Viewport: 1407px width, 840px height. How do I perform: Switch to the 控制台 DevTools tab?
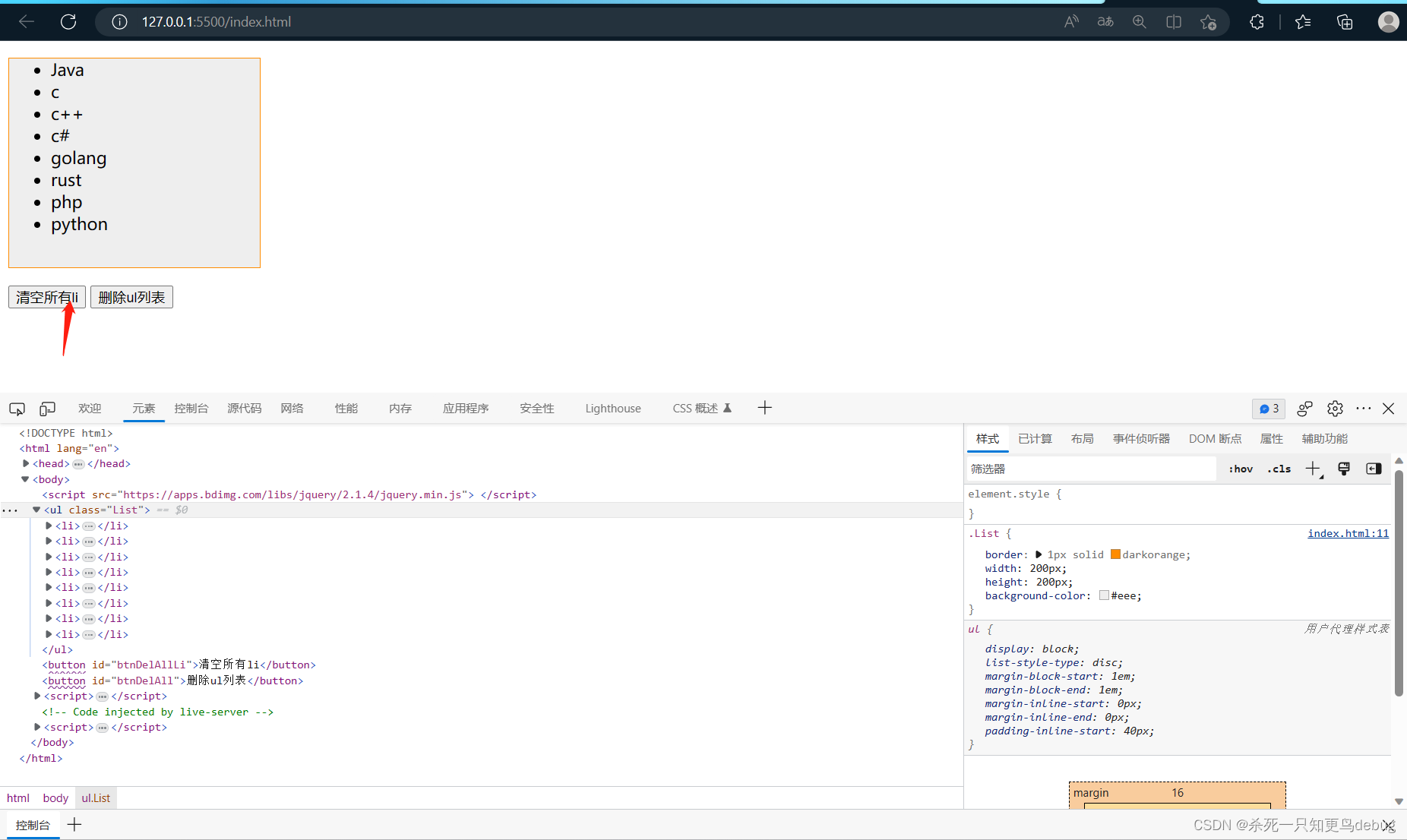click(191, 409)
